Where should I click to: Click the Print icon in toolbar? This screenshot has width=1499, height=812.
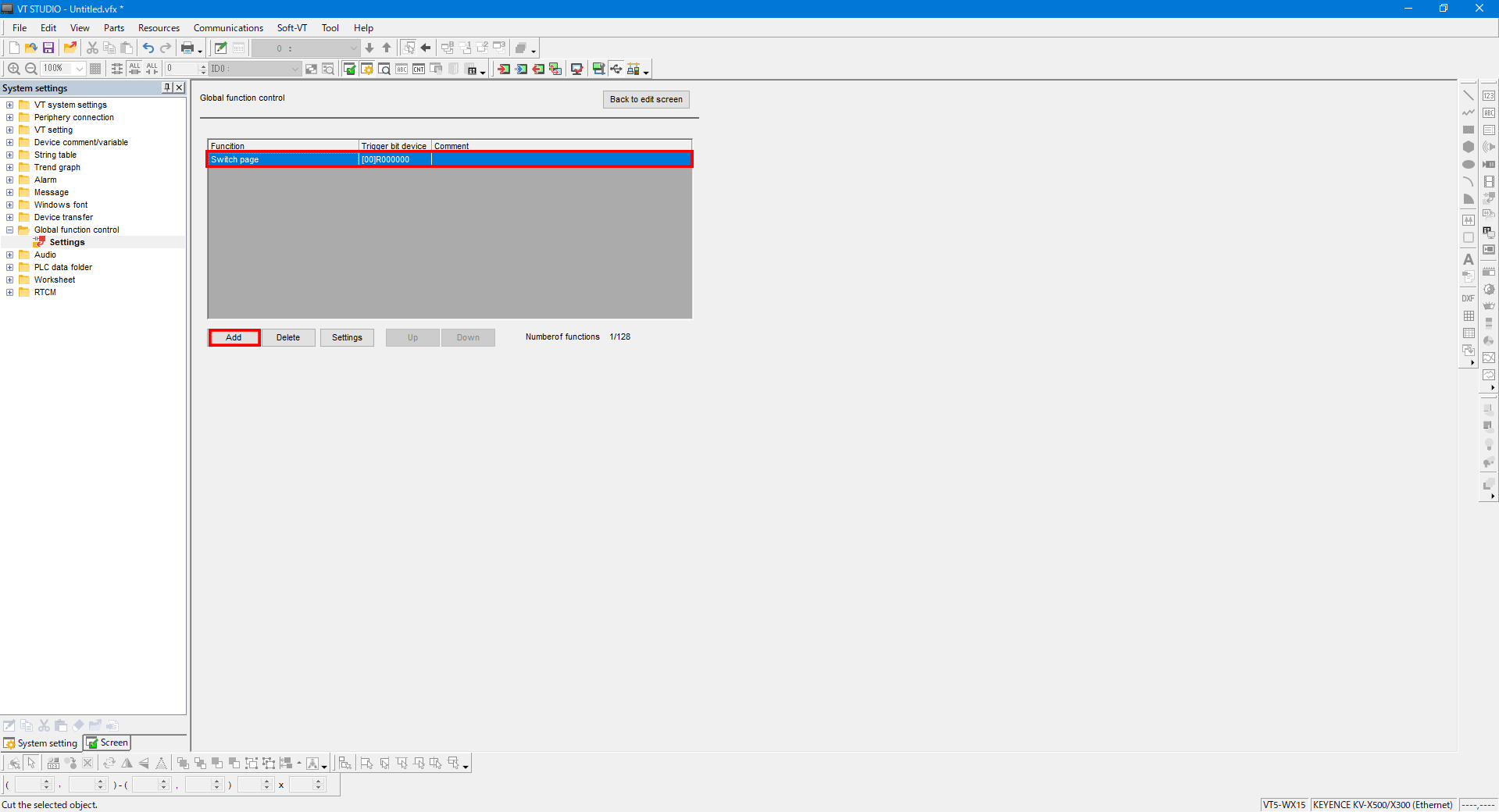[x=187, y=48]
